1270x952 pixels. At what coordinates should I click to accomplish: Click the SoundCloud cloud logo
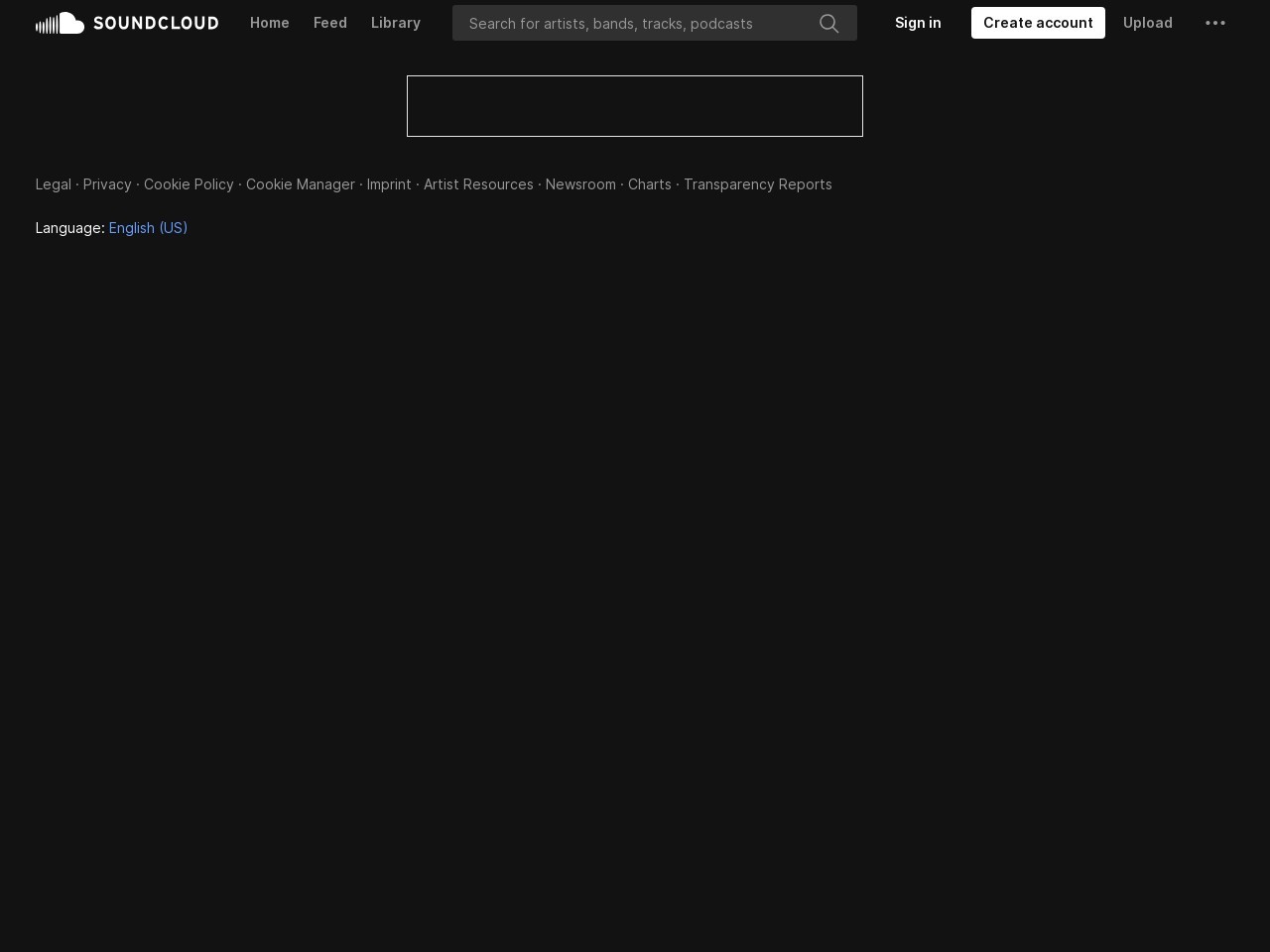(x=61, y=23)
